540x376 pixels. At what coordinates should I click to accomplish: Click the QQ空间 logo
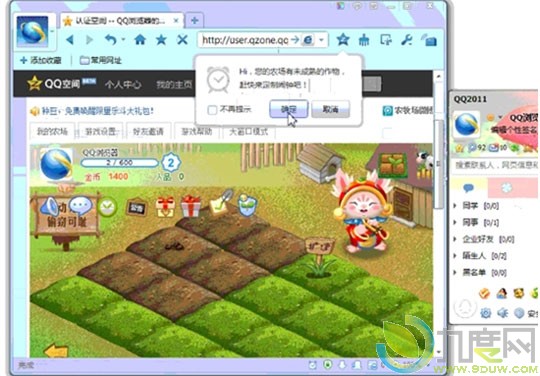(62, 83)
